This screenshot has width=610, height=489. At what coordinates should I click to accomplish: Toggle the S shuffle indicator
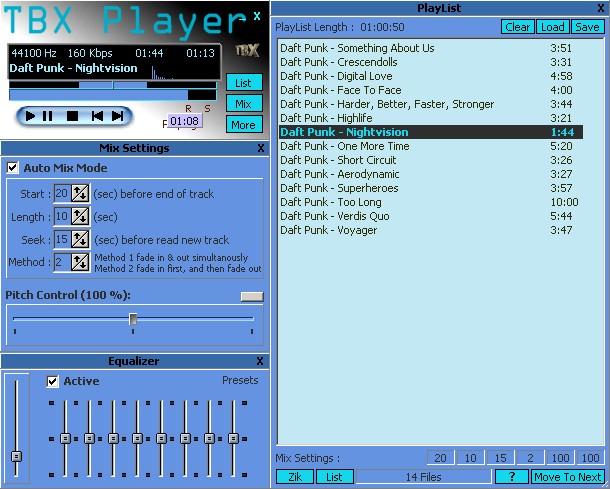(207, 109)
